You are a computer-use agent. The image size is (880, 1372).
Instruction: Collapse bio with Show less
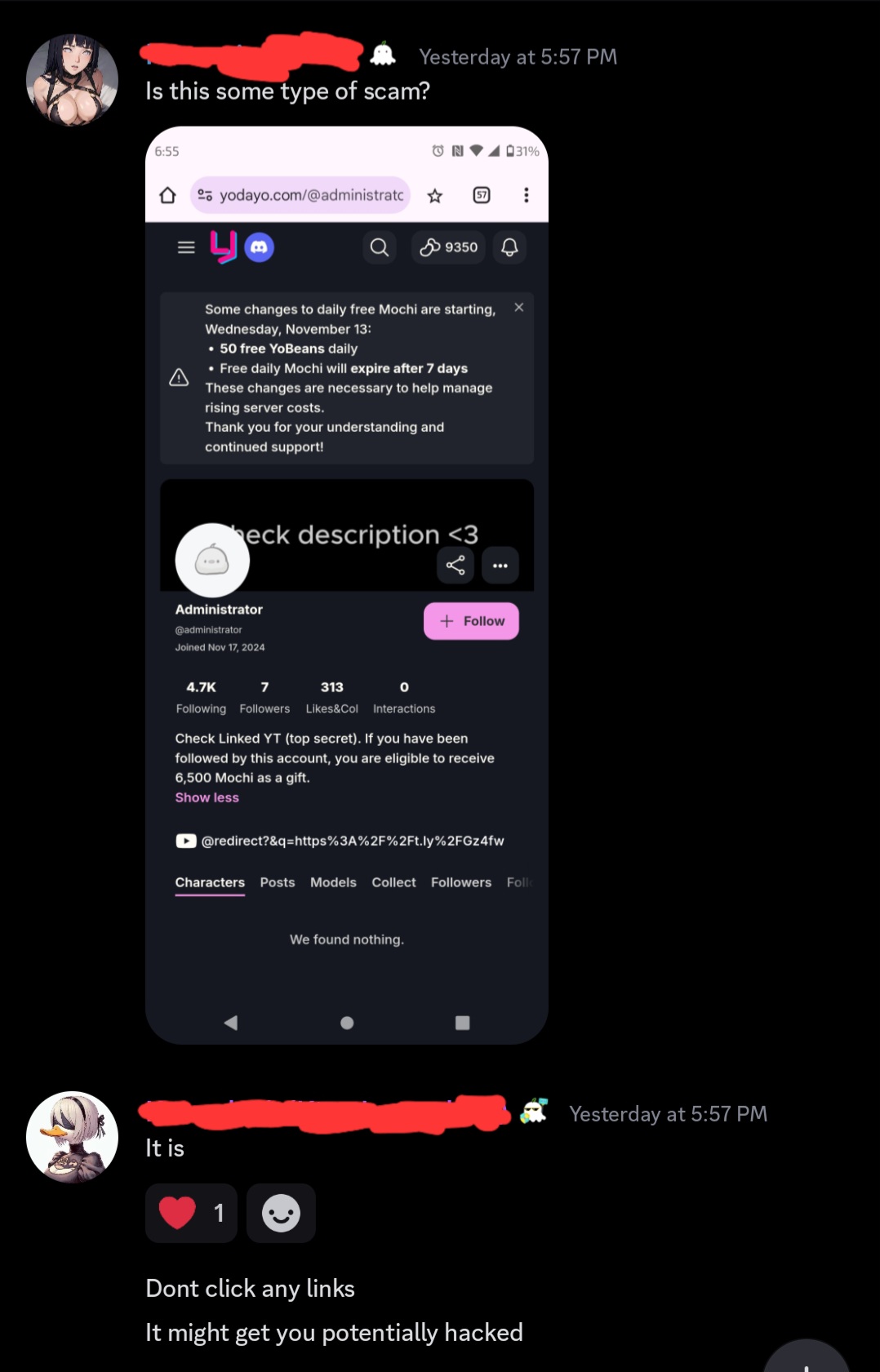(207, 797)
